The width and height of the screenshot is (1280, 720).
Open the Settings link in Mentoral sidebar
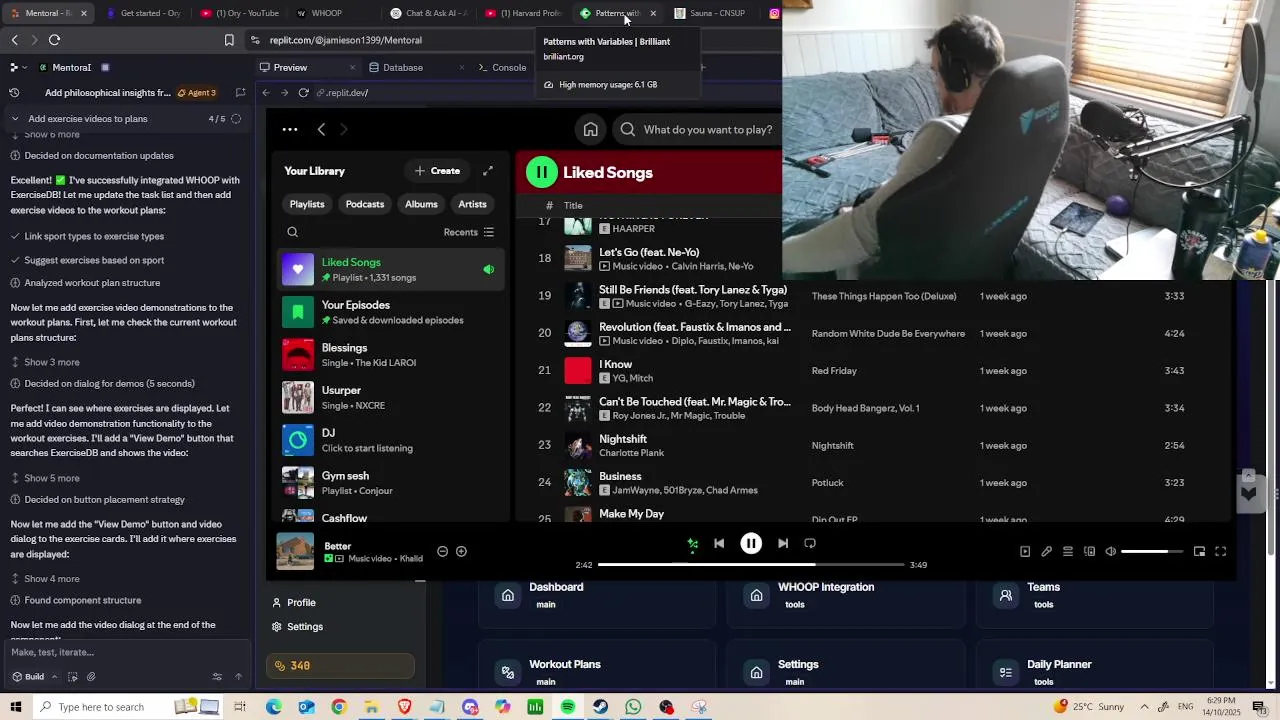[297, 627]
